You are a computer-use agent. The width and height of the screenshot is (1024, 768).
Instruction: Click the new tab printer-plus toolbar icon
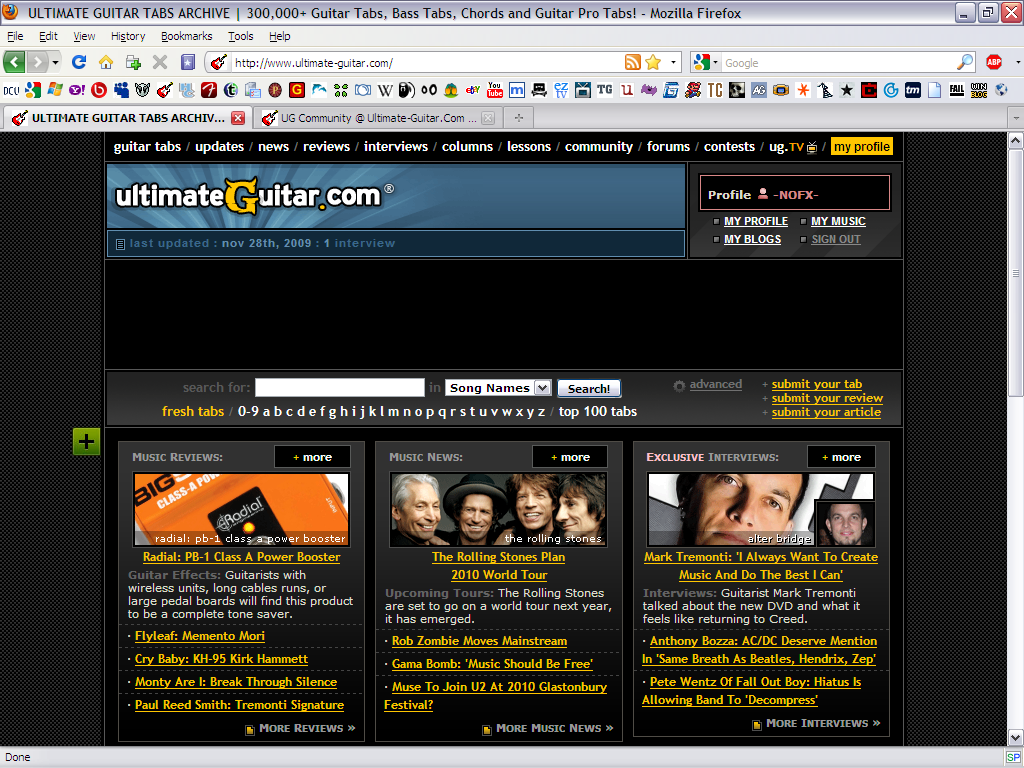click(133, 63)
